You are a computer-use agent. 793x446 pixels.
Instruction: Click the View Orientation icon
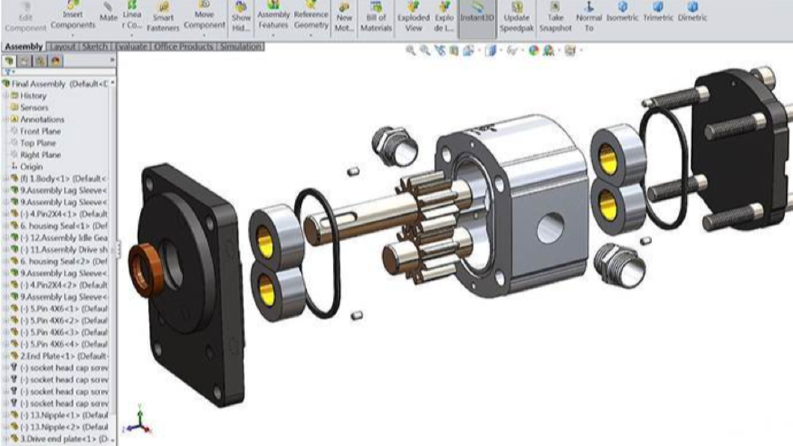click(469, 50)
